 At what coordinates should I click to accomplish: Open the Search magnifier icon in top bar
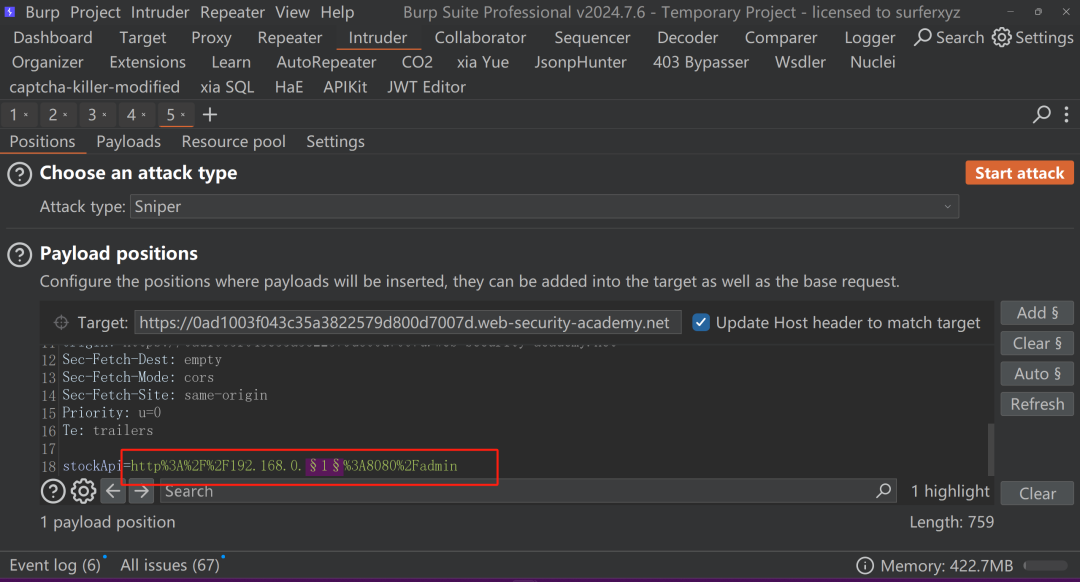(x=923, y=37)
